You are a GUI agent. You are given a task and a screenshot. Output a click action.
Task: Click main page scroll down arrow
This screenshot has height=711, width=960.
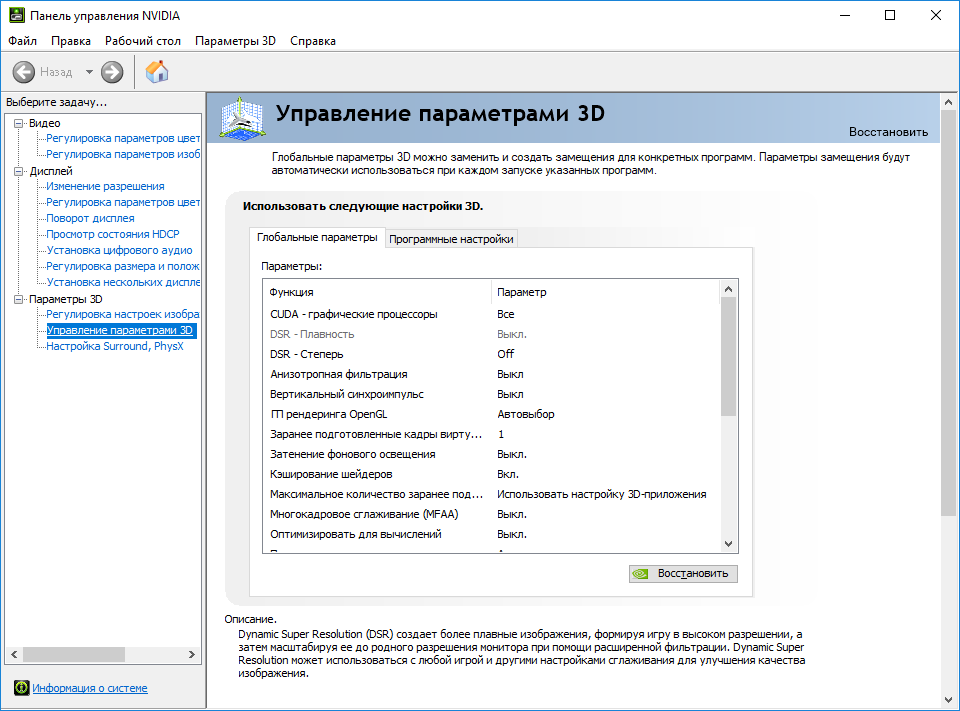[x=948, y=699]
